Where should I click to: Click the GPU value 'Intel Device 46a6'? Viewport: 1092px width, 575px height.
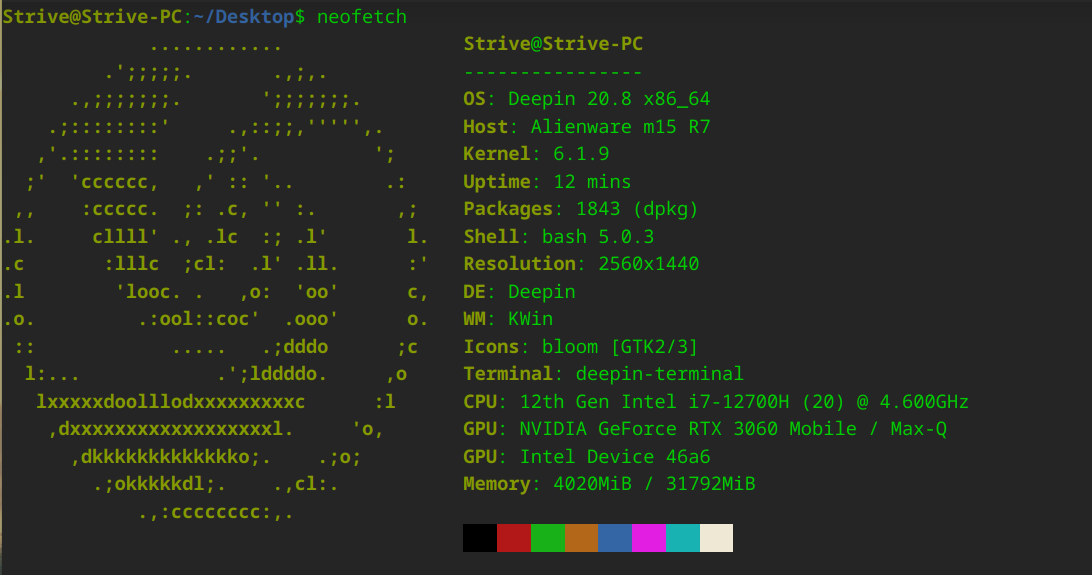615,457
